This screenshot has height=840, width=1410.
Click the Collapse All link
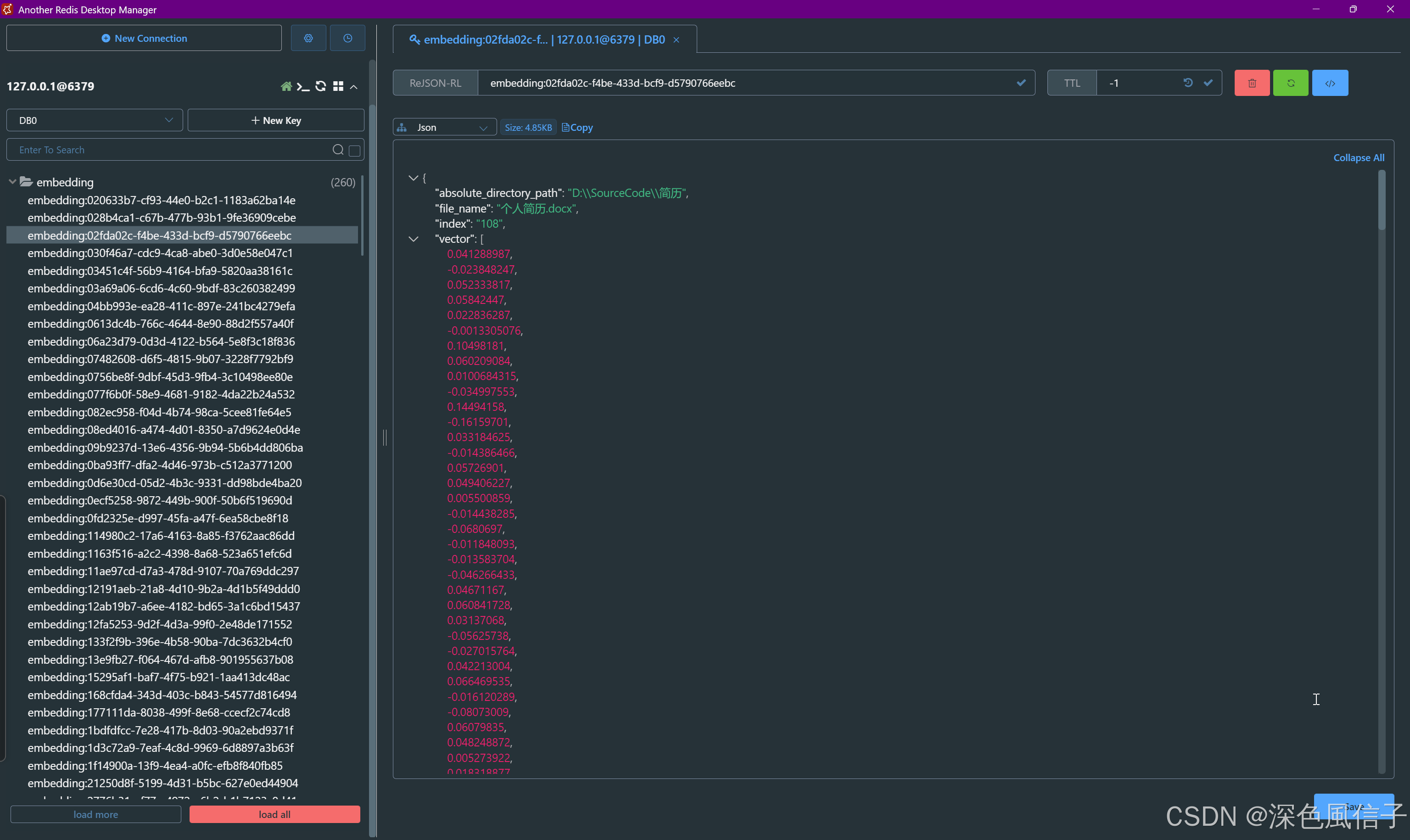point(1359,158)
